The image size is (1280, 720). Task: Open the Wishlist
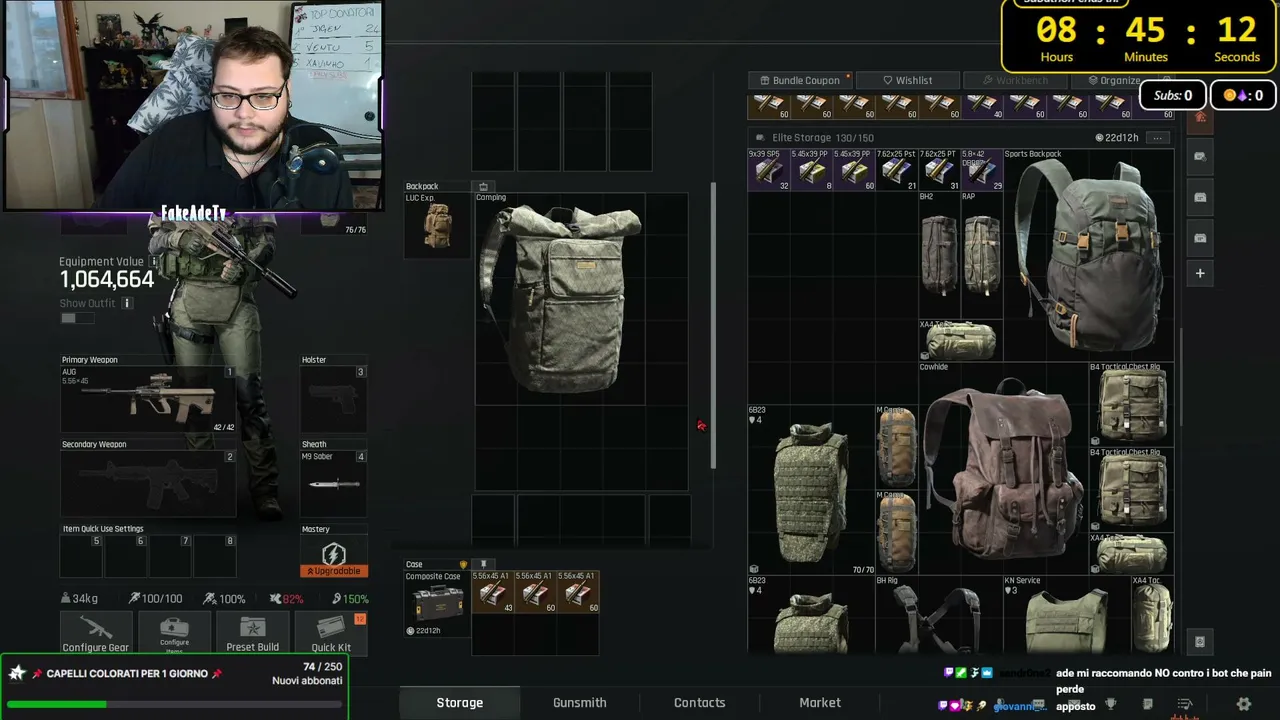point(908,80)
